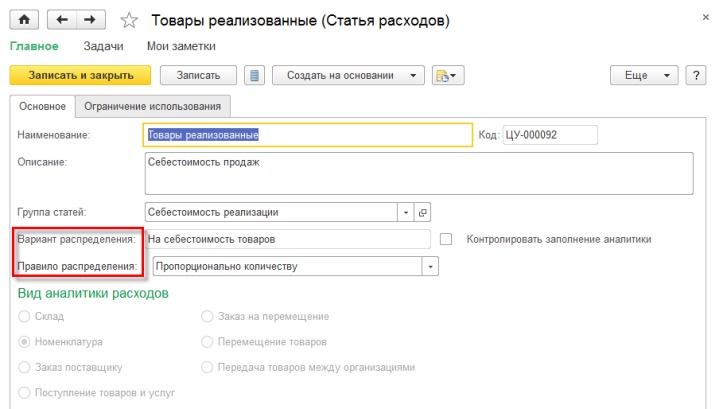Click the Описание text area
This screenshot has width=720, height=409.
419,174
